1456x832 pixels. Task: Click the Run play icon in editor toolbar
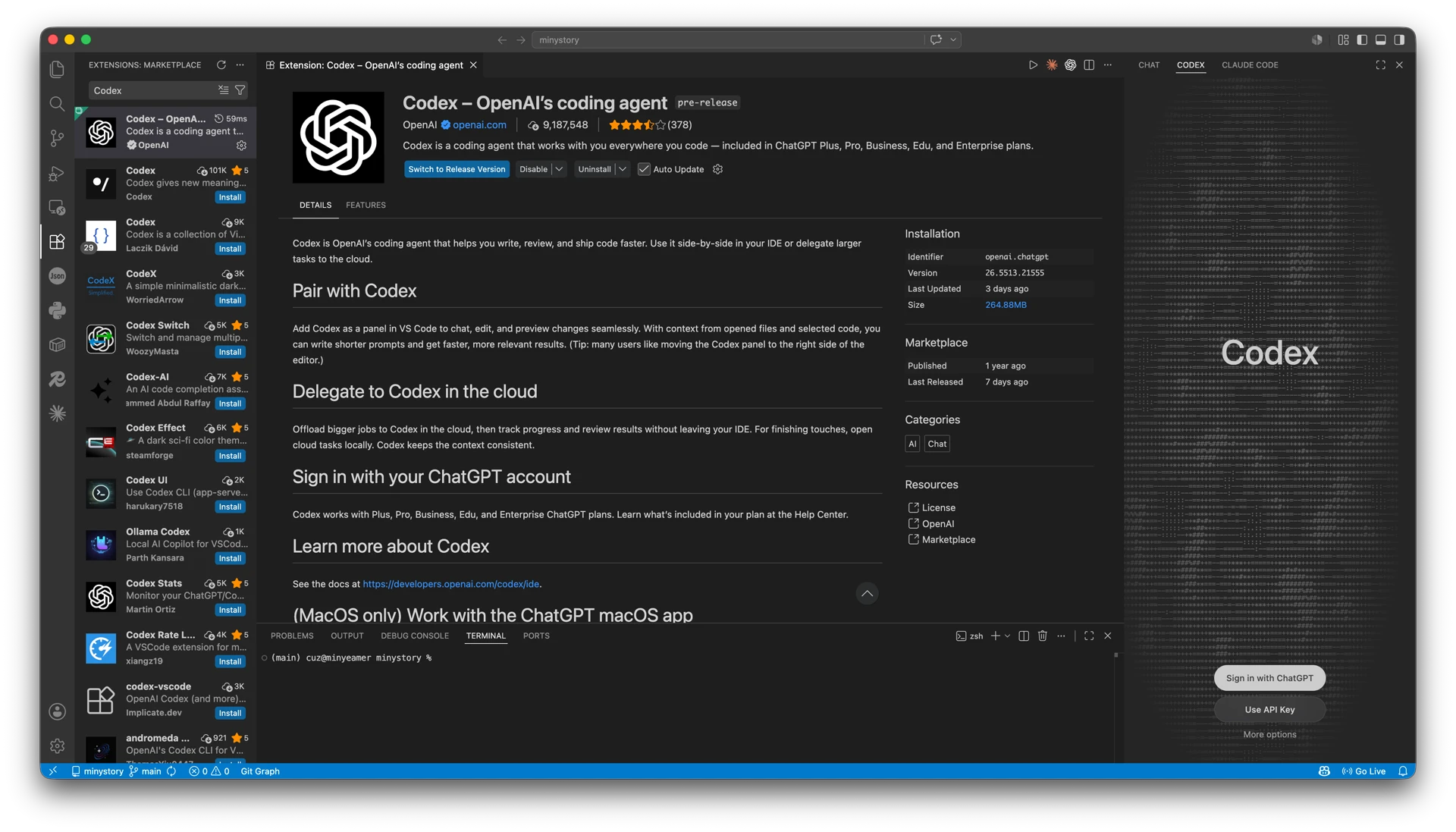tap(1033, 65)
